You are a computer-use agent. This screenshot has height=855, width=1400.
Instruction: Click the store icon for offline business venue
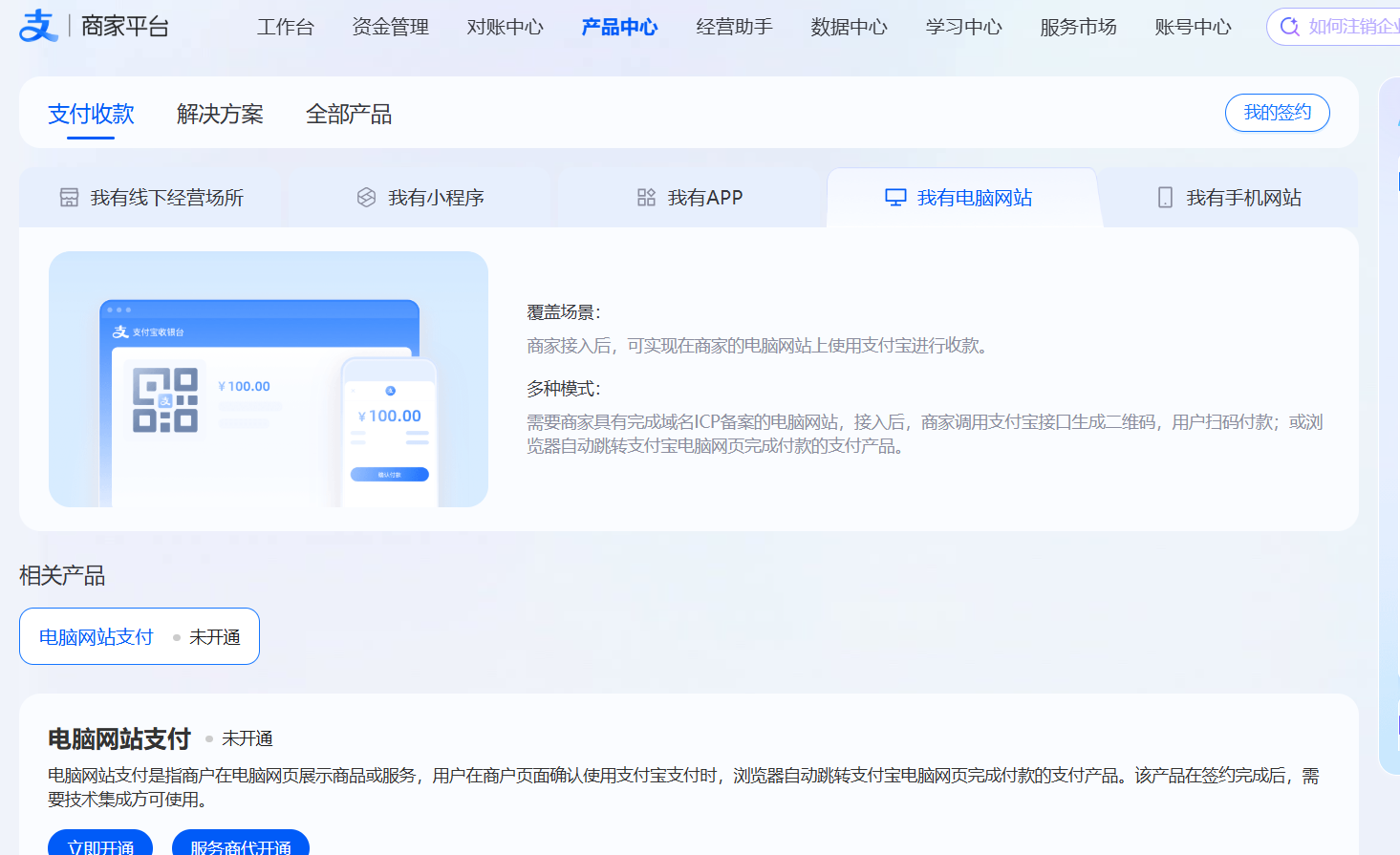[x=70, y=198]
